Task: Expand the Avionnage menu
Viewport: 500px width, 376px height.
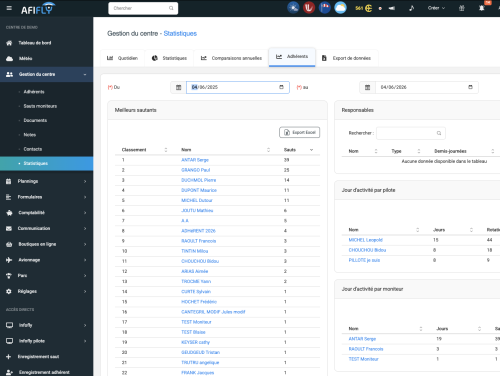Action: [47, 260]
